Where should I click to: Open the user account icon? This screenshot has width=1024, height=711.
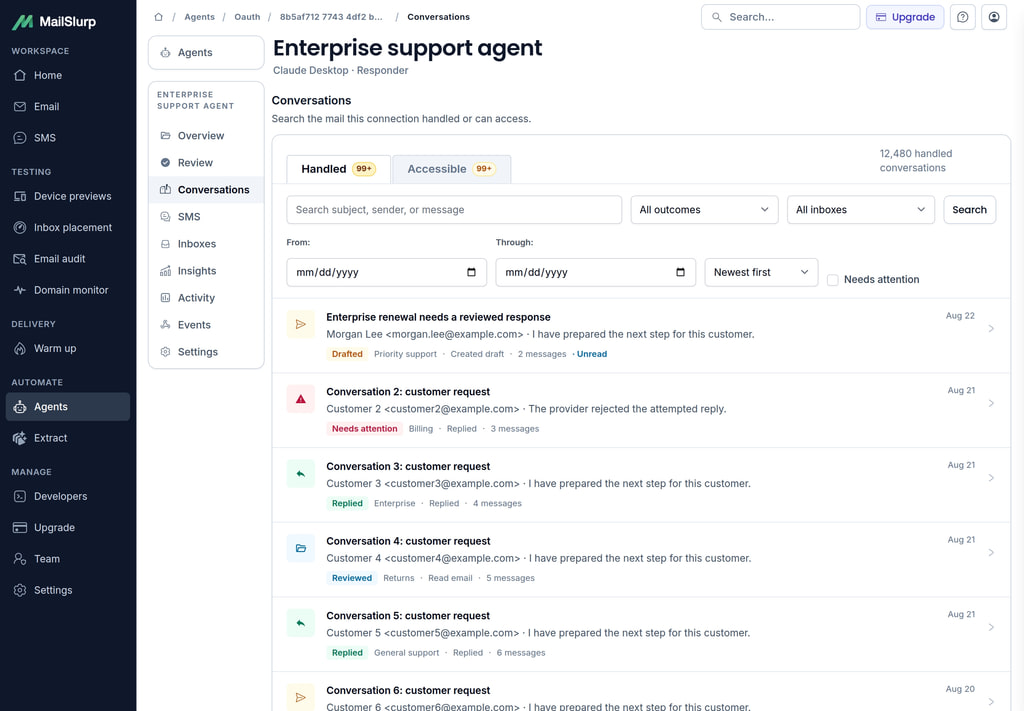click(994, 17)
